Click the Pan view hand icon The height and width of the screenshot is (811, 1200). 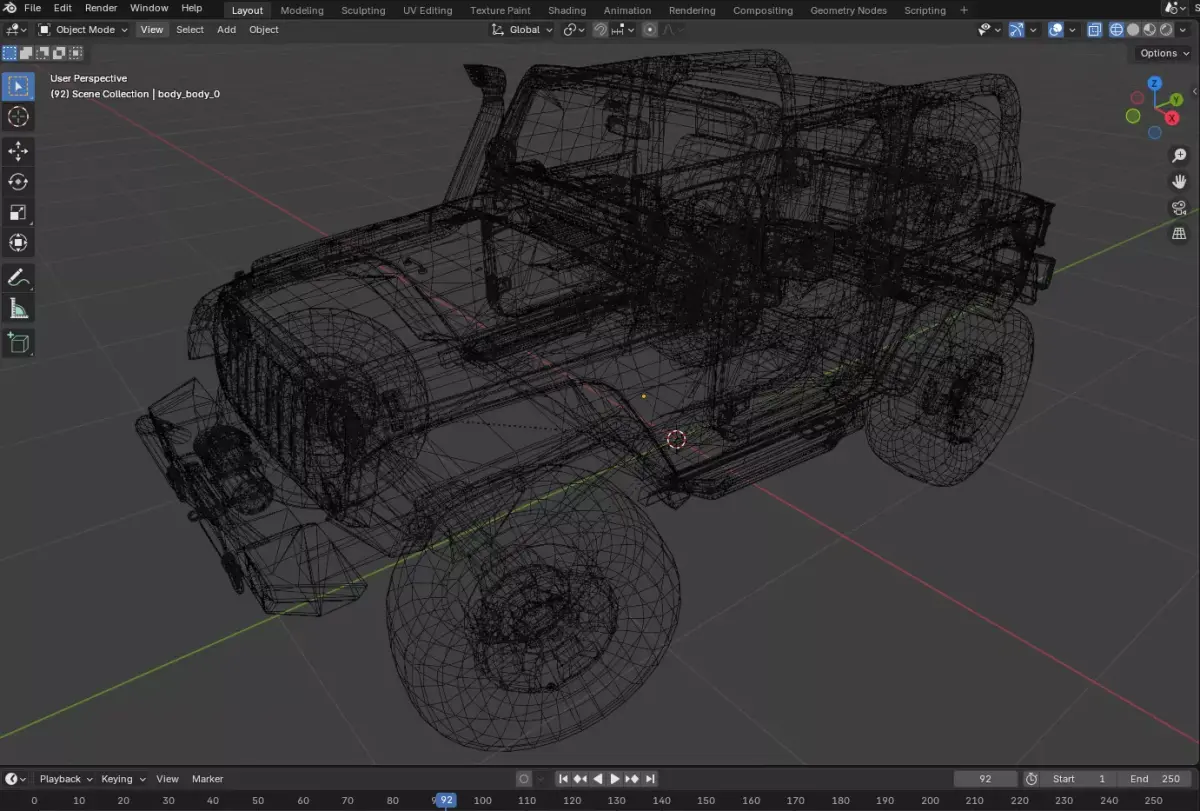click(1179, 181)
